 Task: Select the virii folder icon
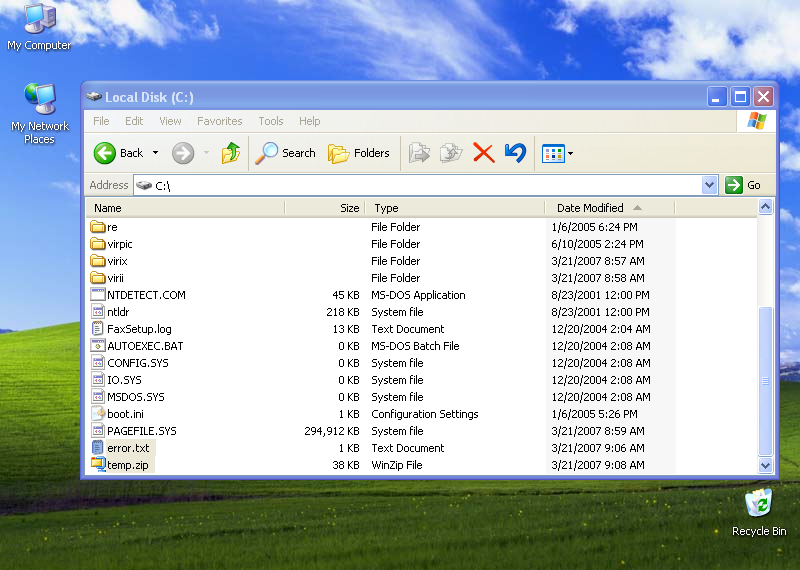pos(97,278)
